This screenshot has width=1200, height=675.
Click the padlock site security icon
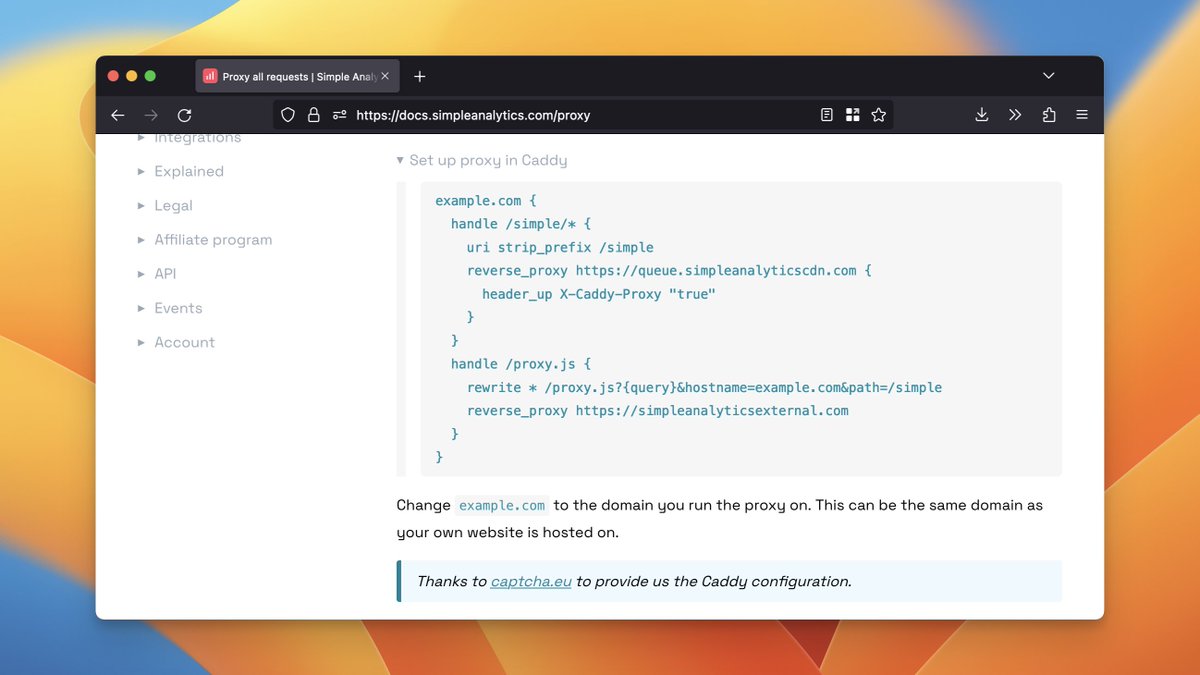(x=313, y=115)
